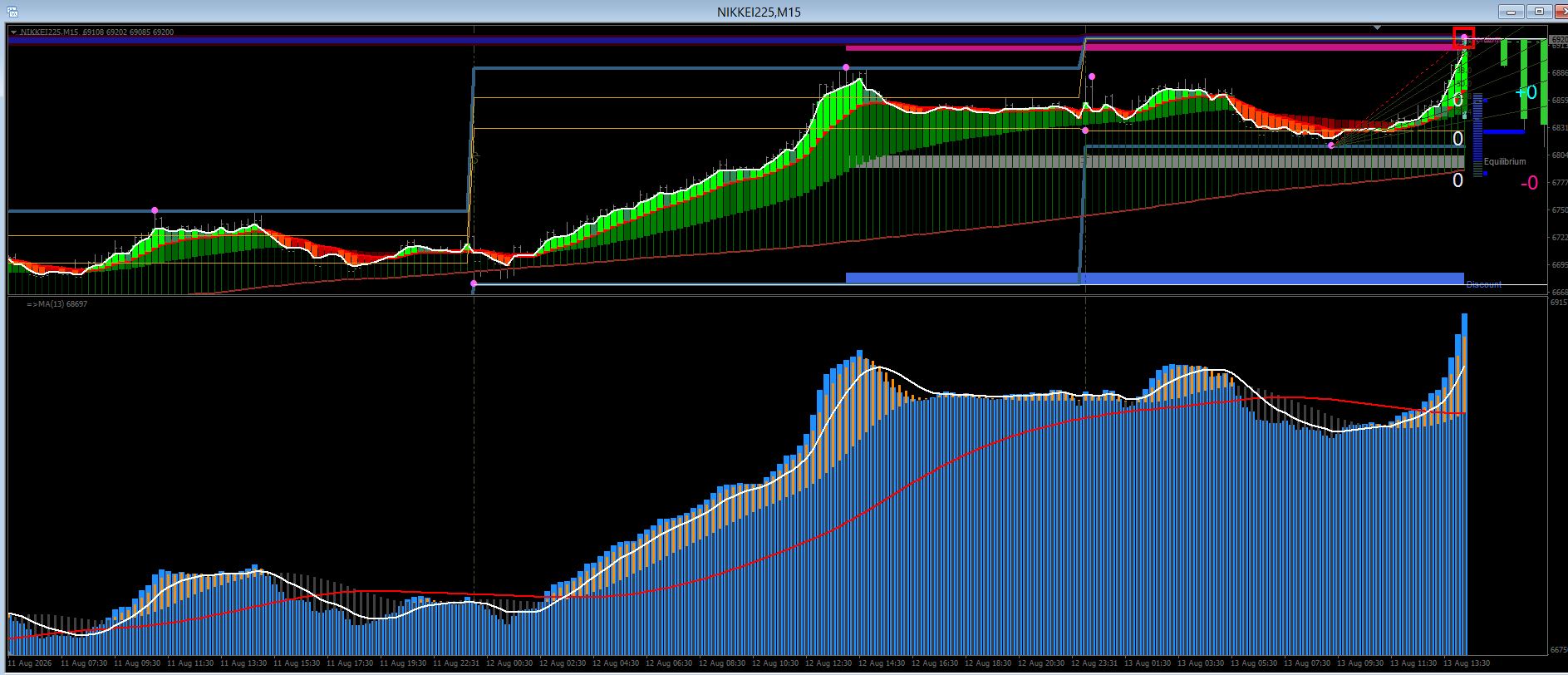
Task: Click the cyan +0 value label
Action: 1527,92
